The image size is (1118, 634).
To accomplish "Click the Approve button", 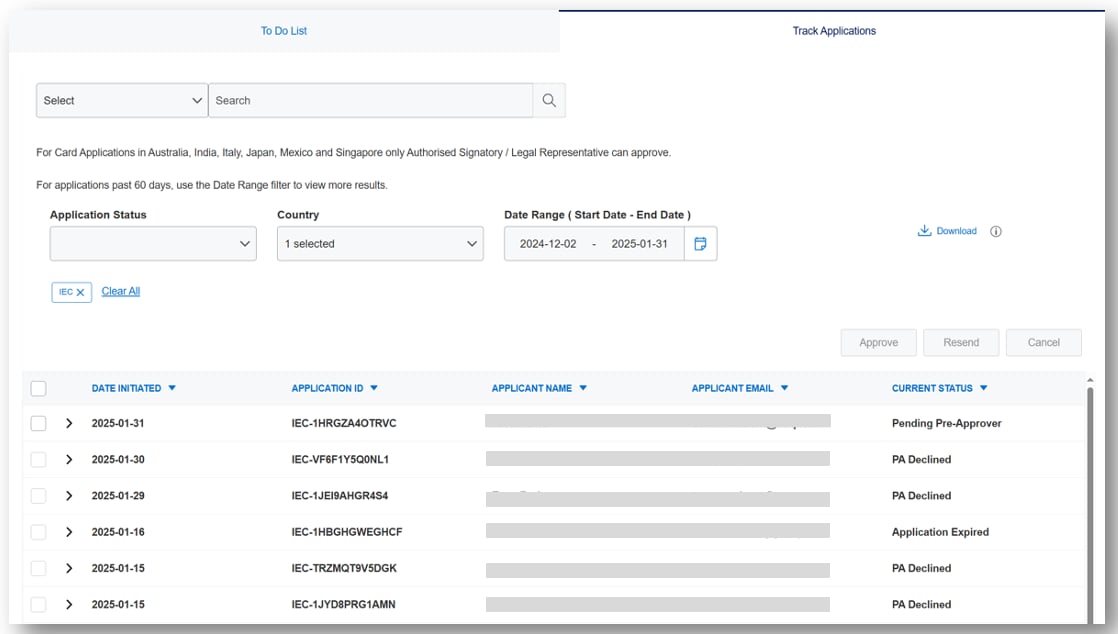I will 878,342.
